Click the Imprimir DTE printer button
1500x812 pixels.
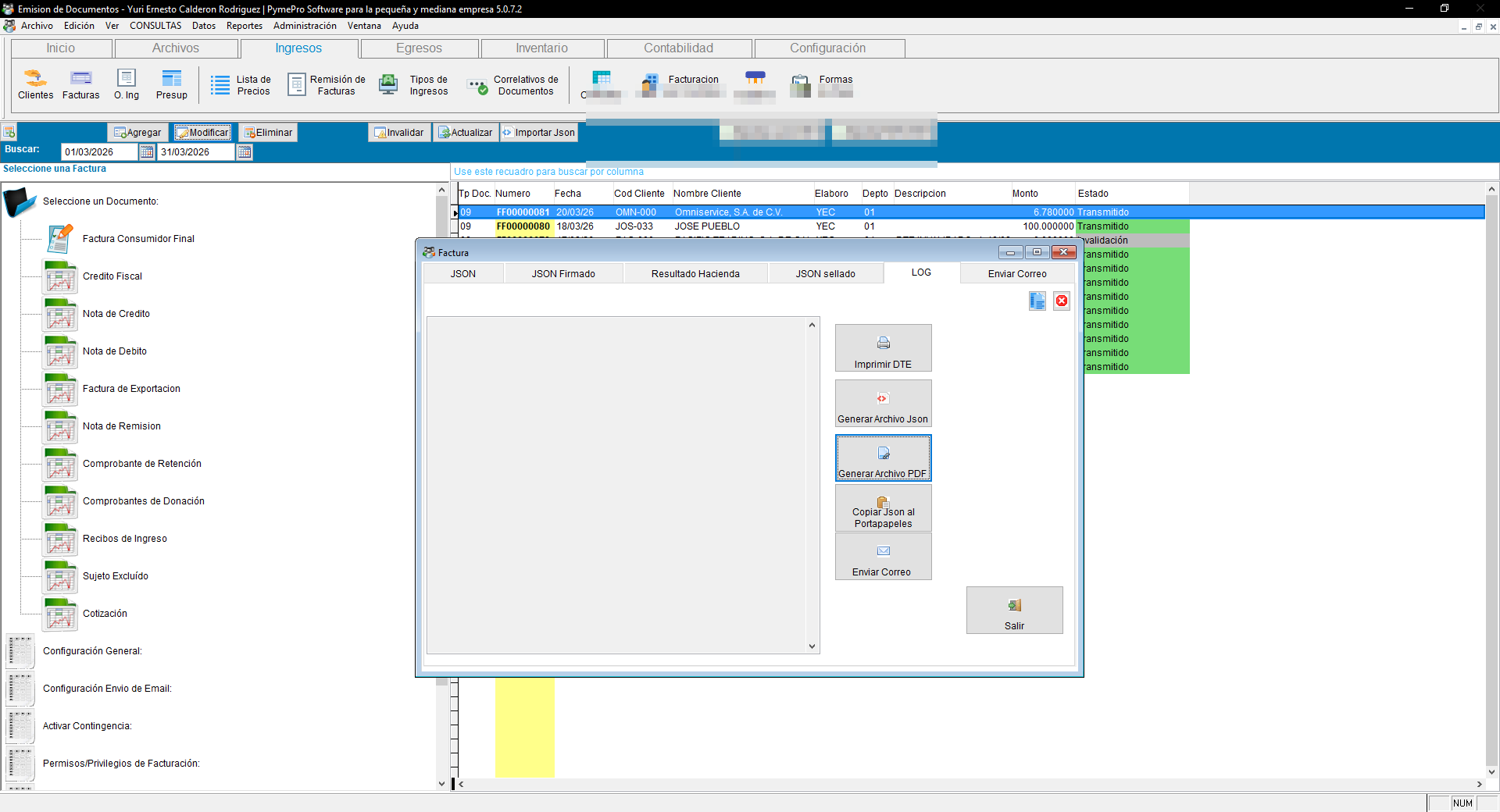(x=883, y=348)
